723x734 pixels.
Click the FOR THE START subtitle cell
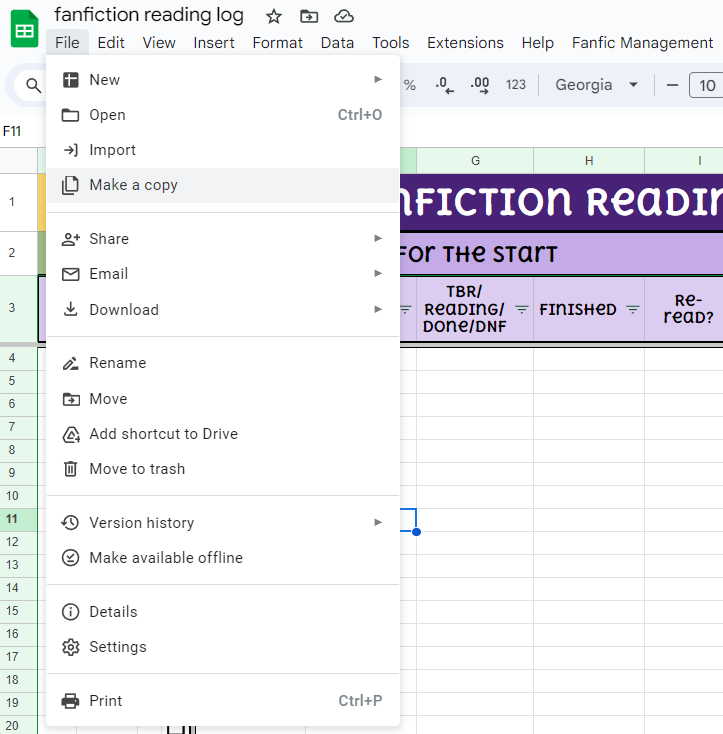click(562, 254)
